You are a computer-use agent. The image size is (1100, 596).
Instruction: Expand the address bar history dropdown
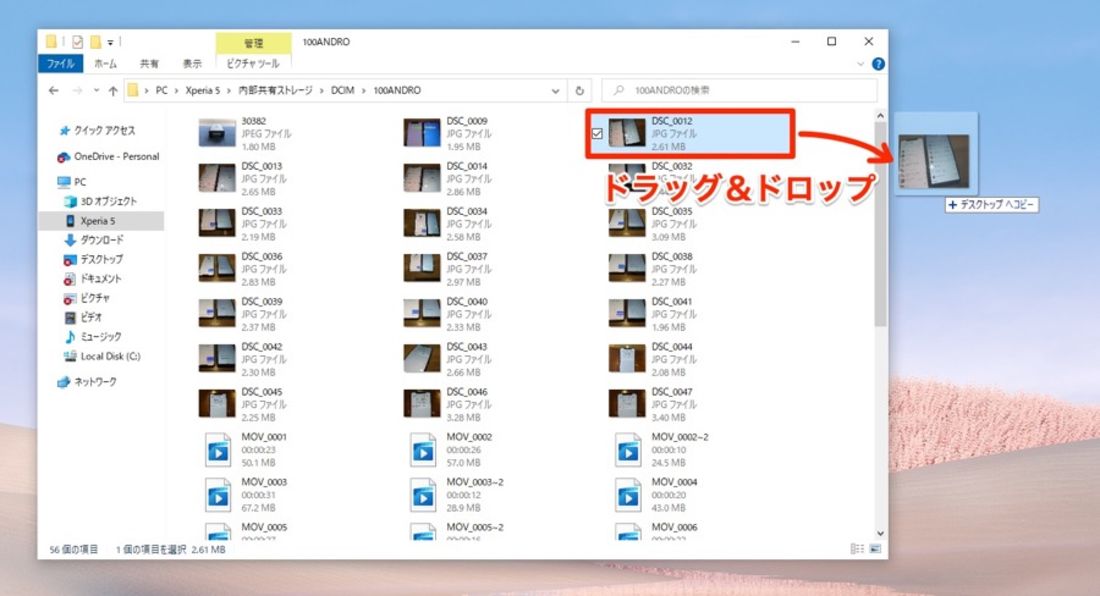point(555,90)
